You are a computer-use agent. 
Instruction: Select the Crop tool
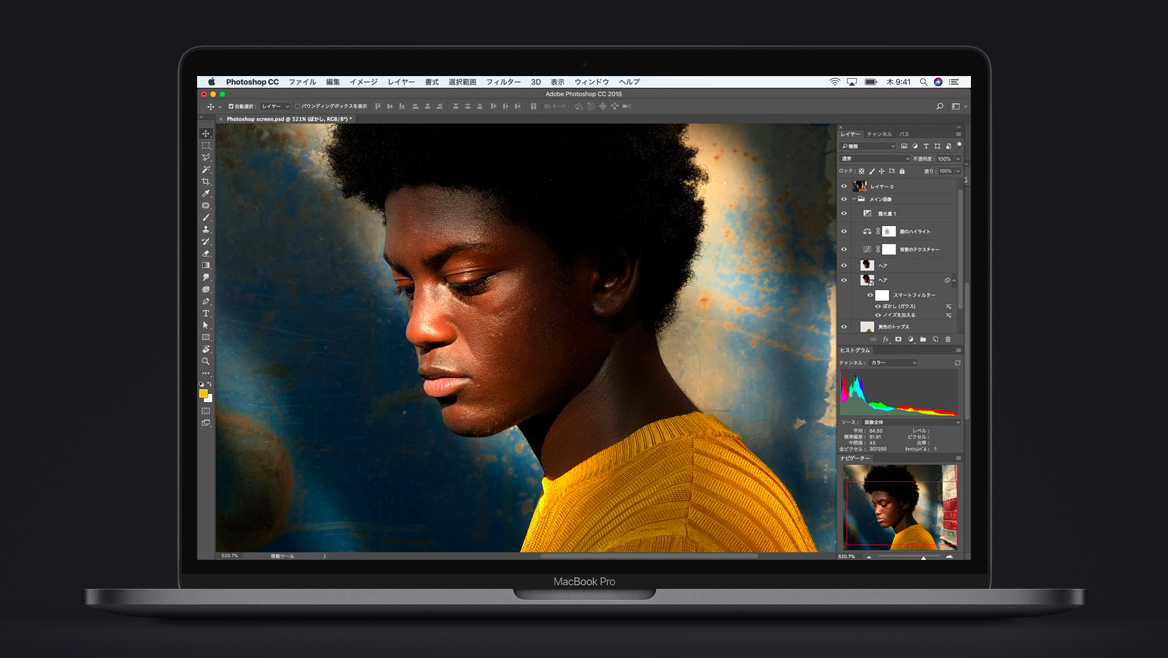point(206,181)
